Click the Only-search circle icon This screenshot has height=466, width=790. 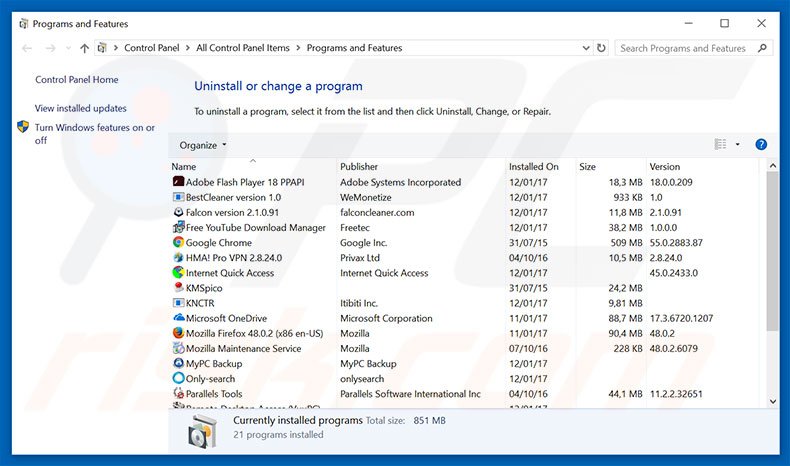pos(178,378)
